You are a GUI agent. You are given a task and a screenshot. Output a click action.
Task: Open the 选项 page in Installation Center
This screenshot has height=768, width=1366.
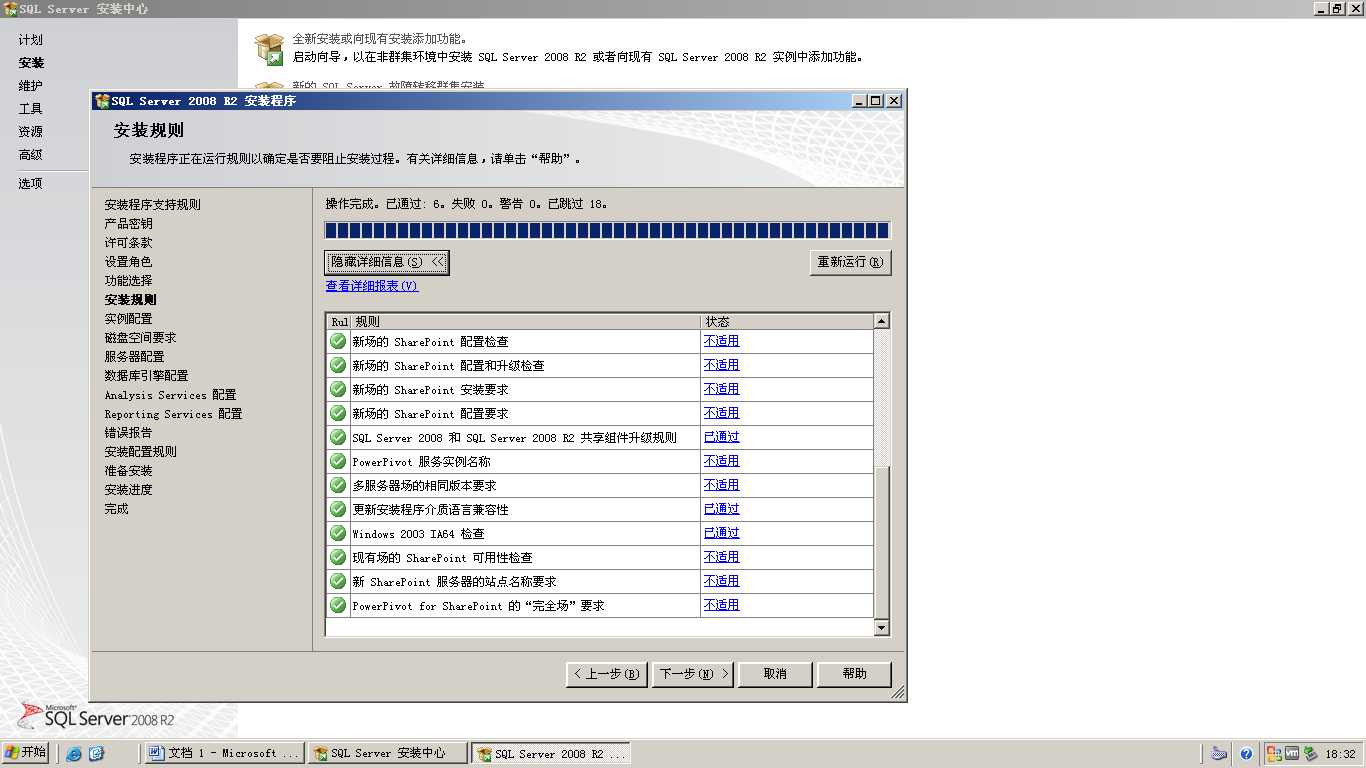31,184
